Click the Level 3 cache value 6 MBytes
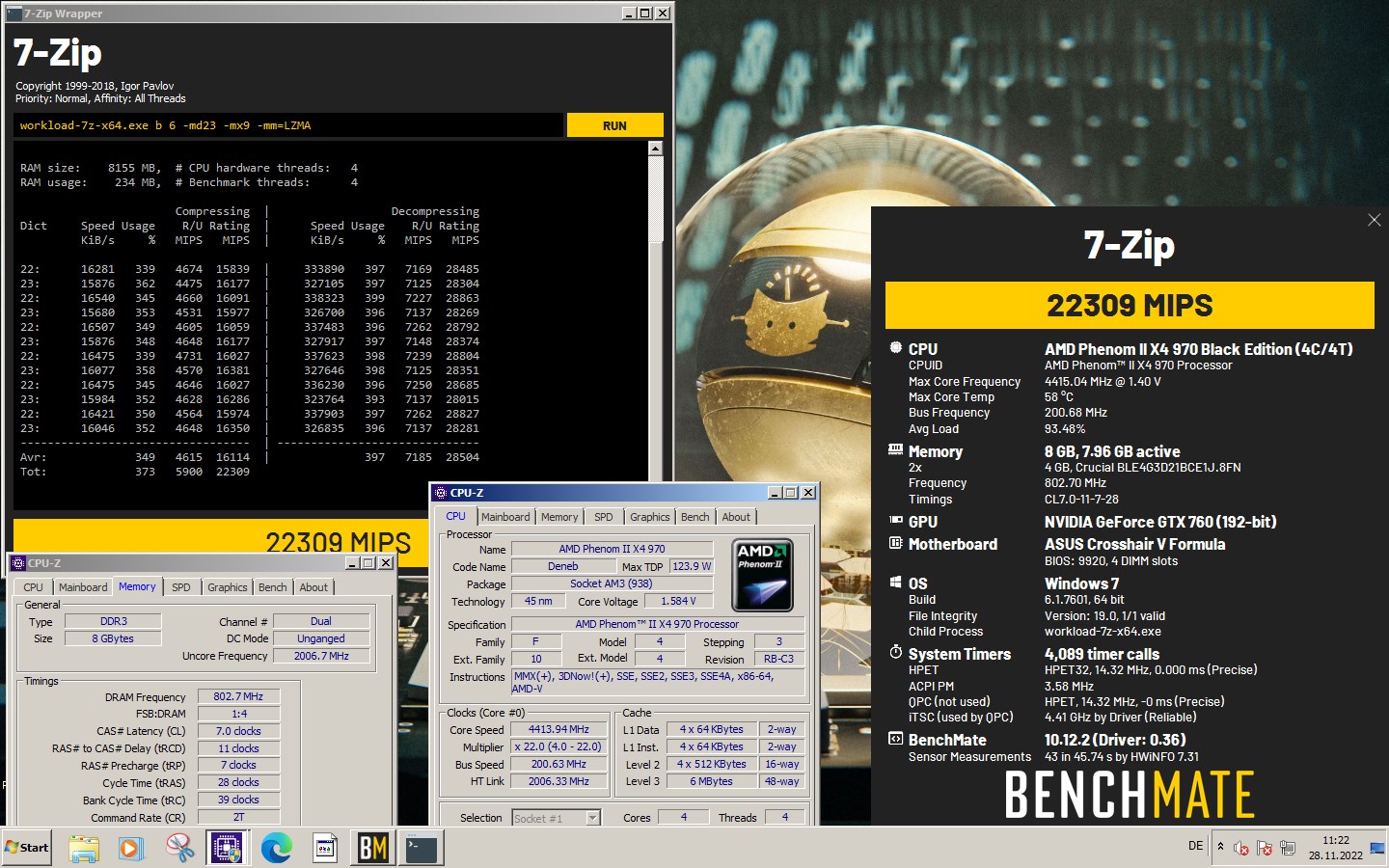 pos(712,781)
